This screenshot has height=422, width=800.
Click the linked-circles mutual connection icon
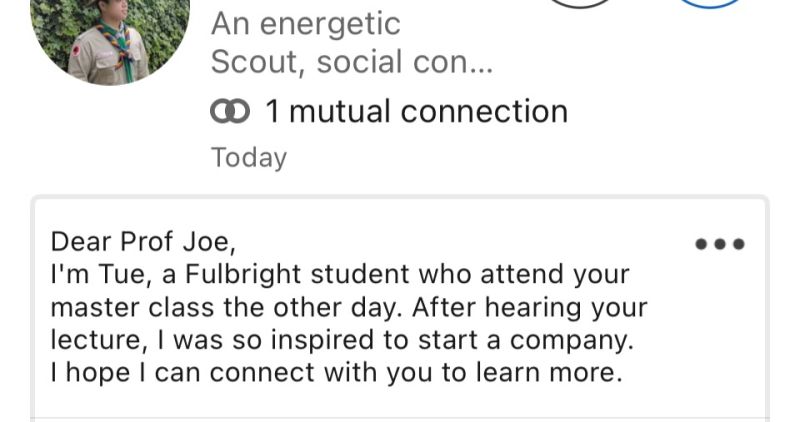(230, 112)
